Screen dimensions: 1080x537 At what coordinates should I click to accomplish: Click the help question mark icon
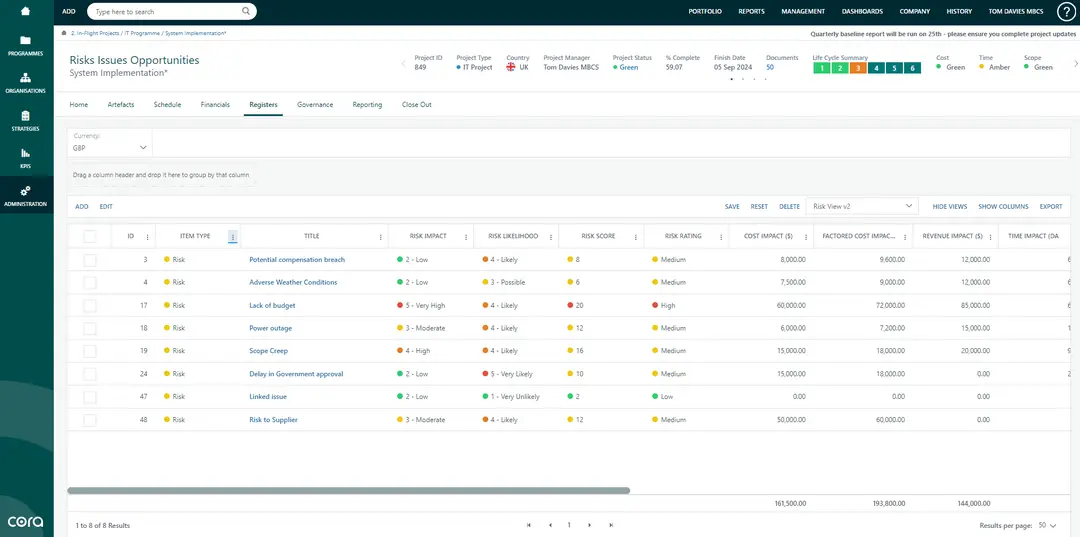[1066, 12]
